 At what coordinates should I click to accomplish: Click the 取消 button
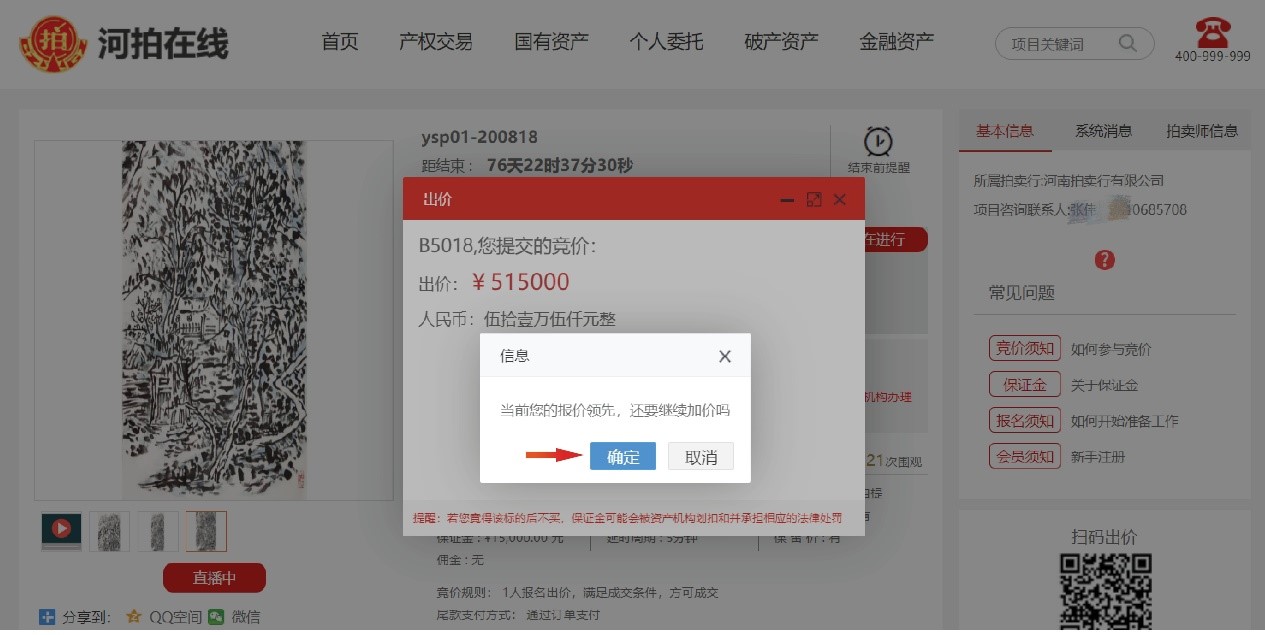(701, 456)
